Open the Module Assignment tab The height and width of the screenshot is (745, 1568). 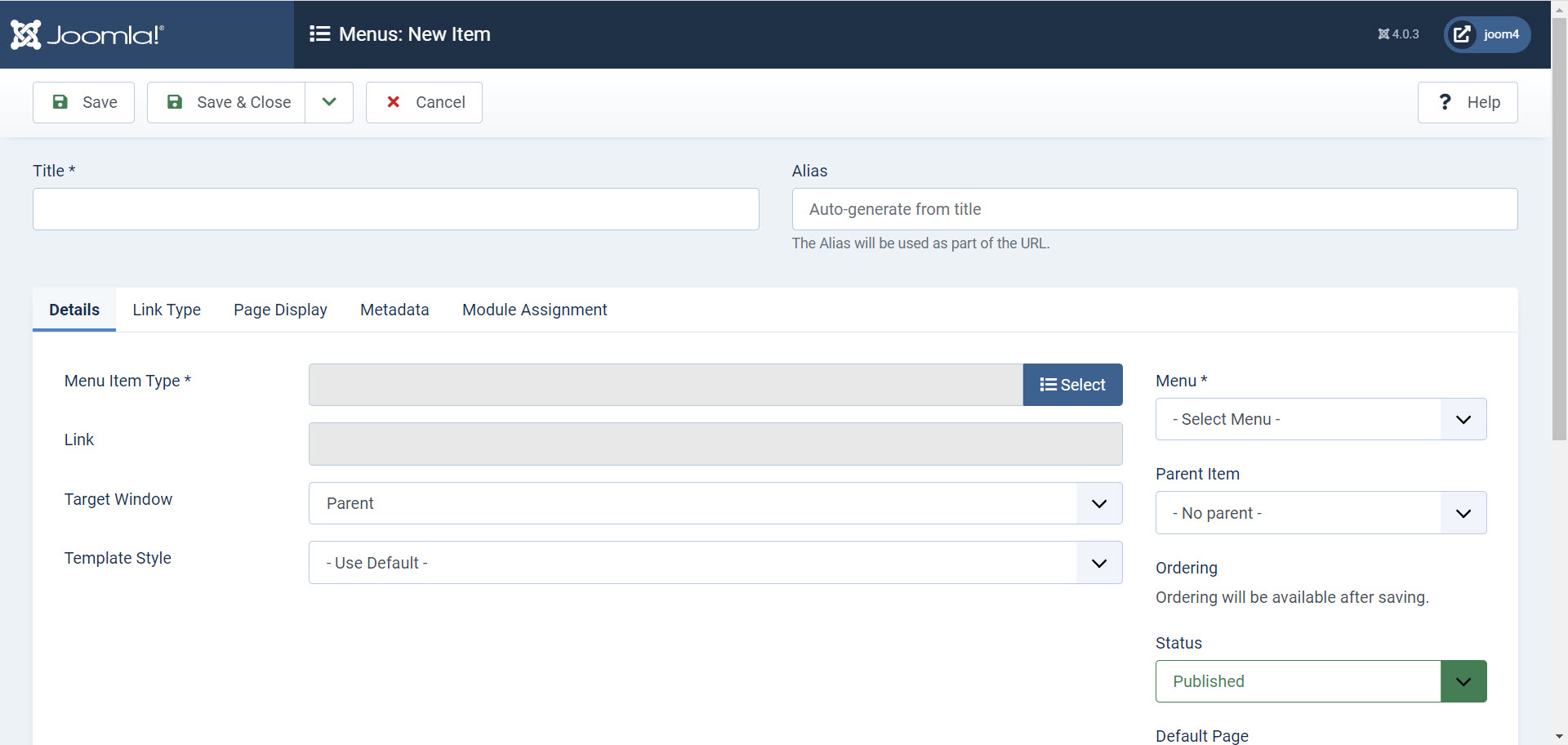pyautogui.click(x=534, y=310)
